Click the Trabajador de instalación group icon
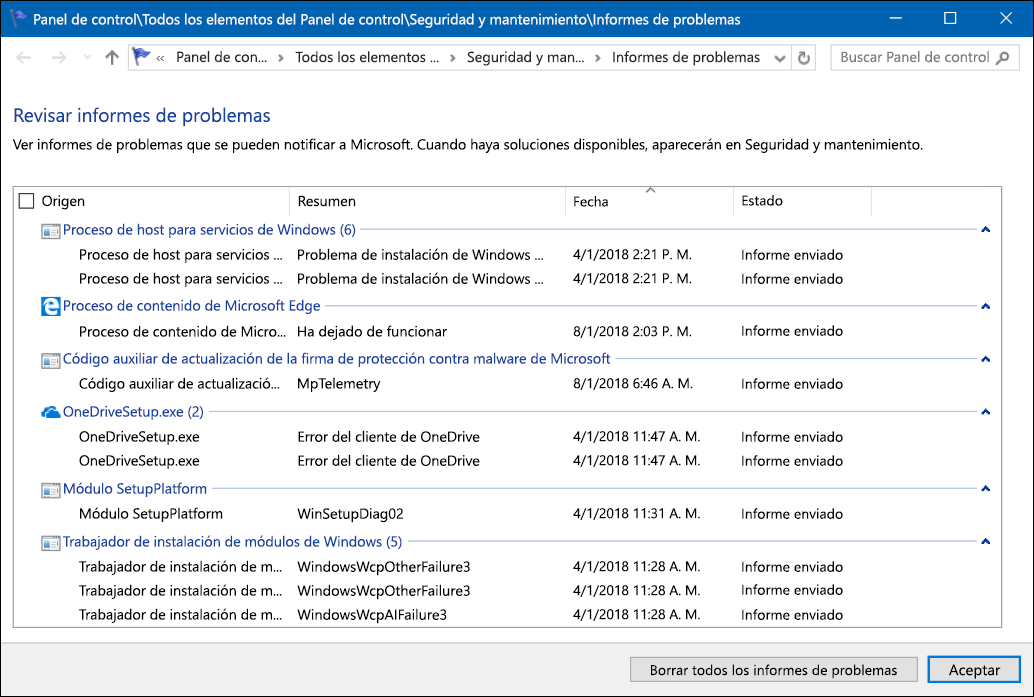1034x697 pixels. point(51,541)
